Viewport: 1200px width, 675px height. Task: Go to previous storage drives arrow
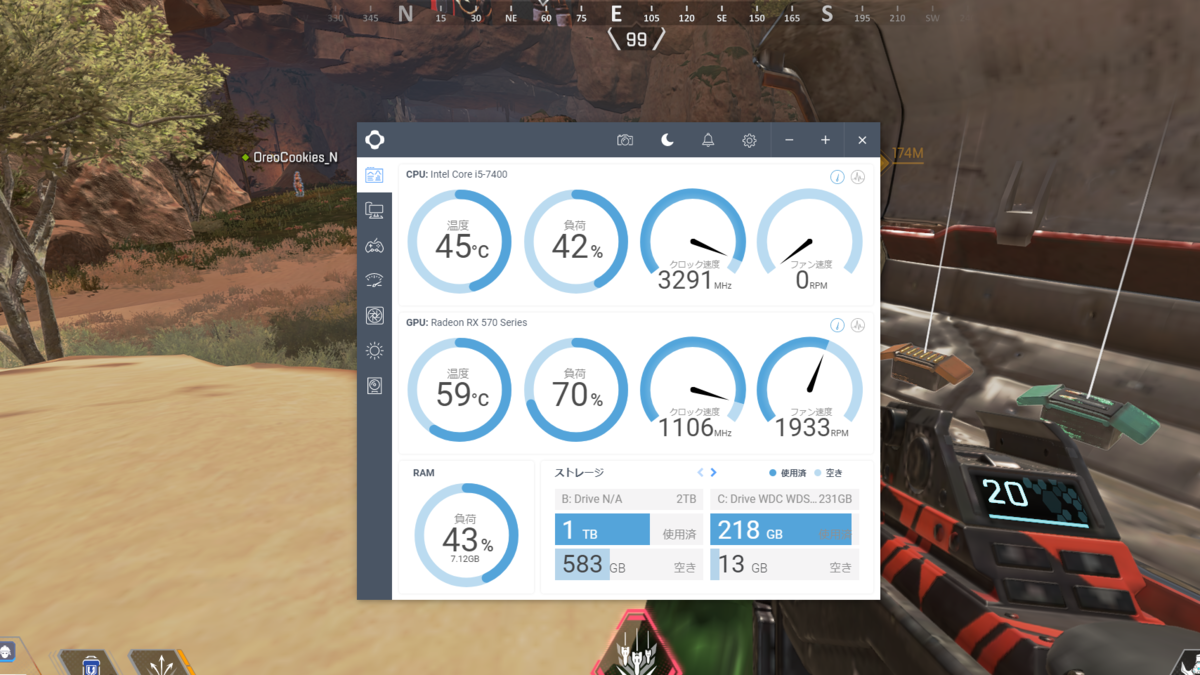pos(701,472)
